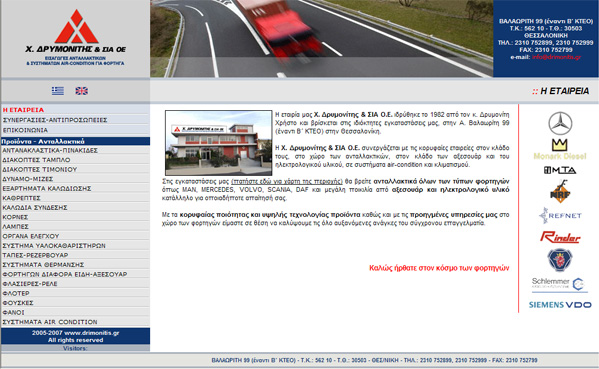Switch language via the Greek flag icon
The width and height of the screenshot is (599, 369).
[x=58, y=91]
